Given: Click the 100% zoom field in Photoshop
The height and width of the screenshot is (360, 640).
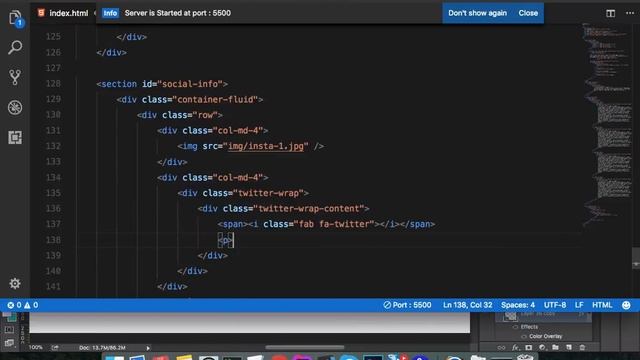Looking at the screenshot, I should pyautogui.click(x=36, y=348).
